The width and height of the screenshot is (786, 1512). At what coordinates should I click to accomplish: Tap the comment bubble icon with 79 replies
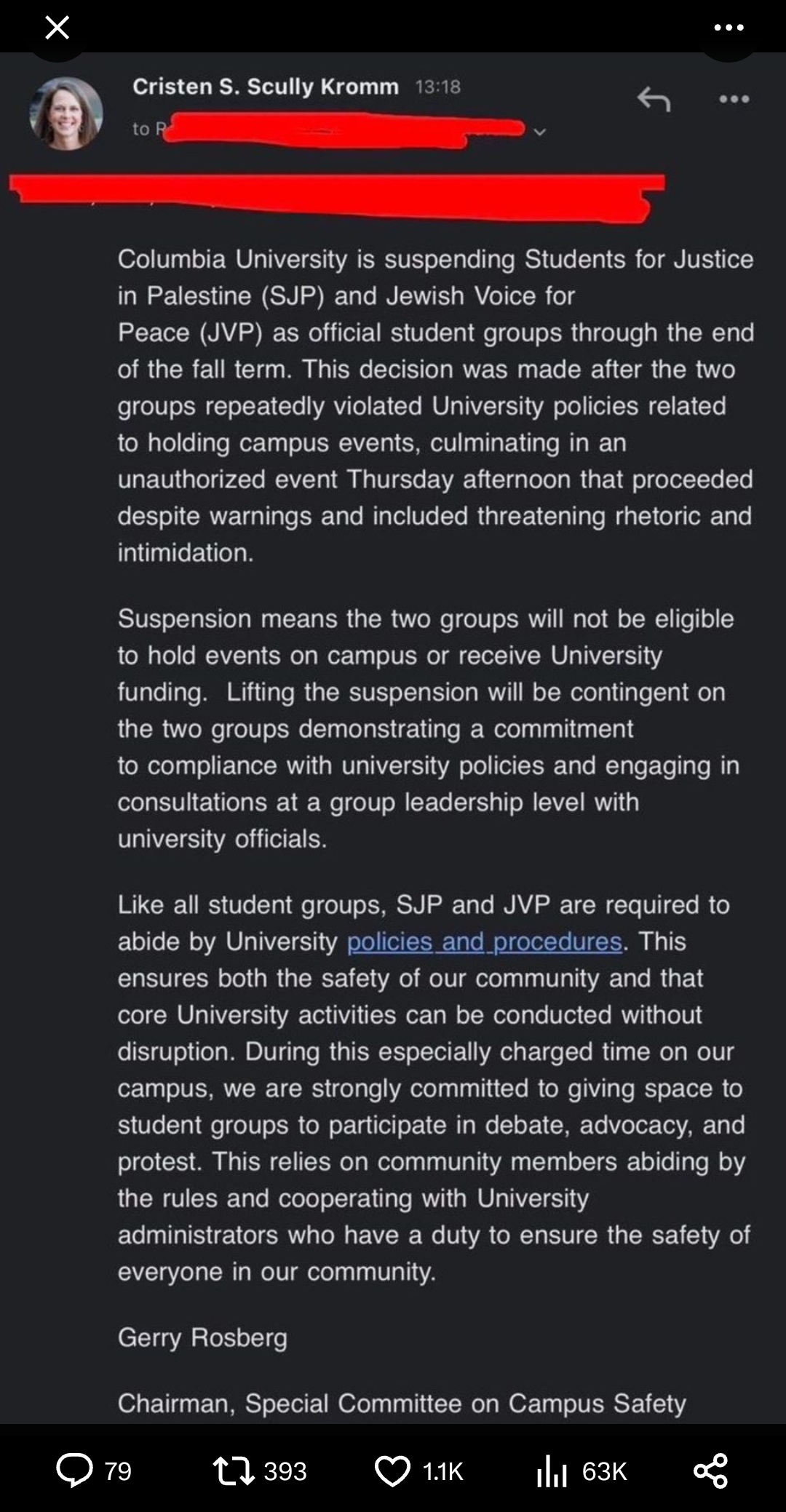pos(75,1471)
